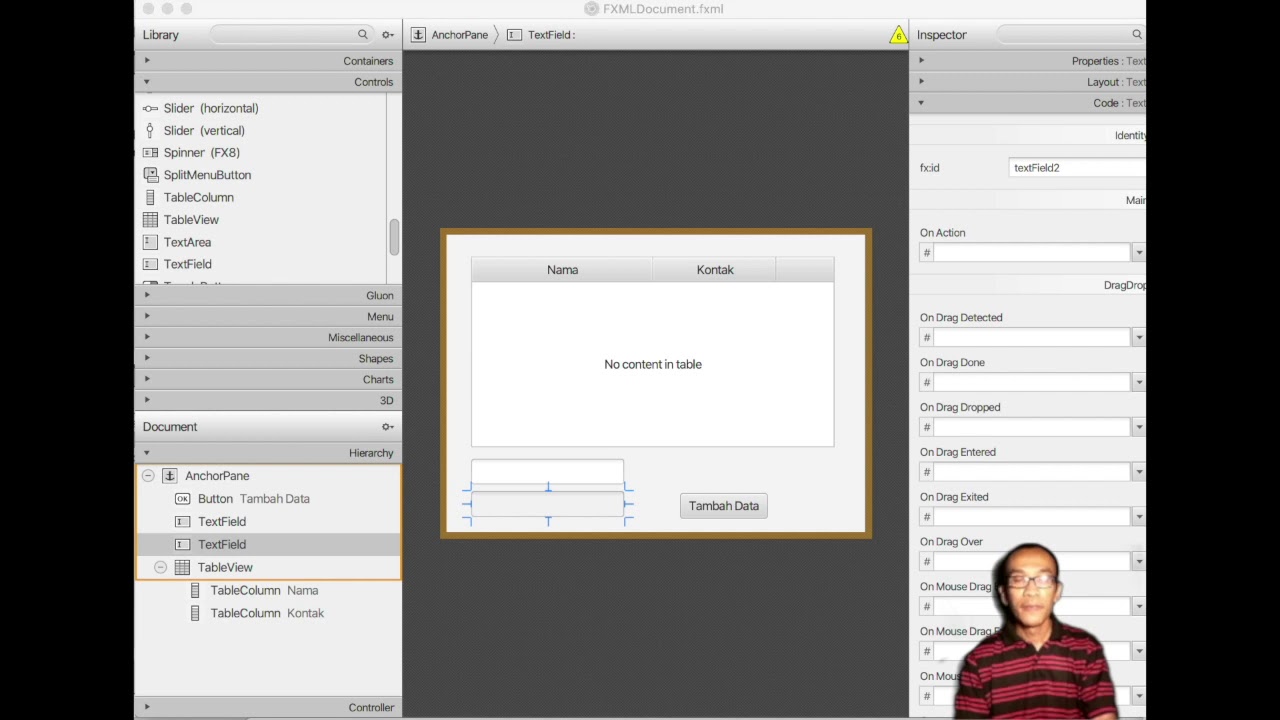1280x720 pixels.
Task: Click AnchorPane in the breadcrumb path
Action: pyautogui.click(x=460, y=35)
